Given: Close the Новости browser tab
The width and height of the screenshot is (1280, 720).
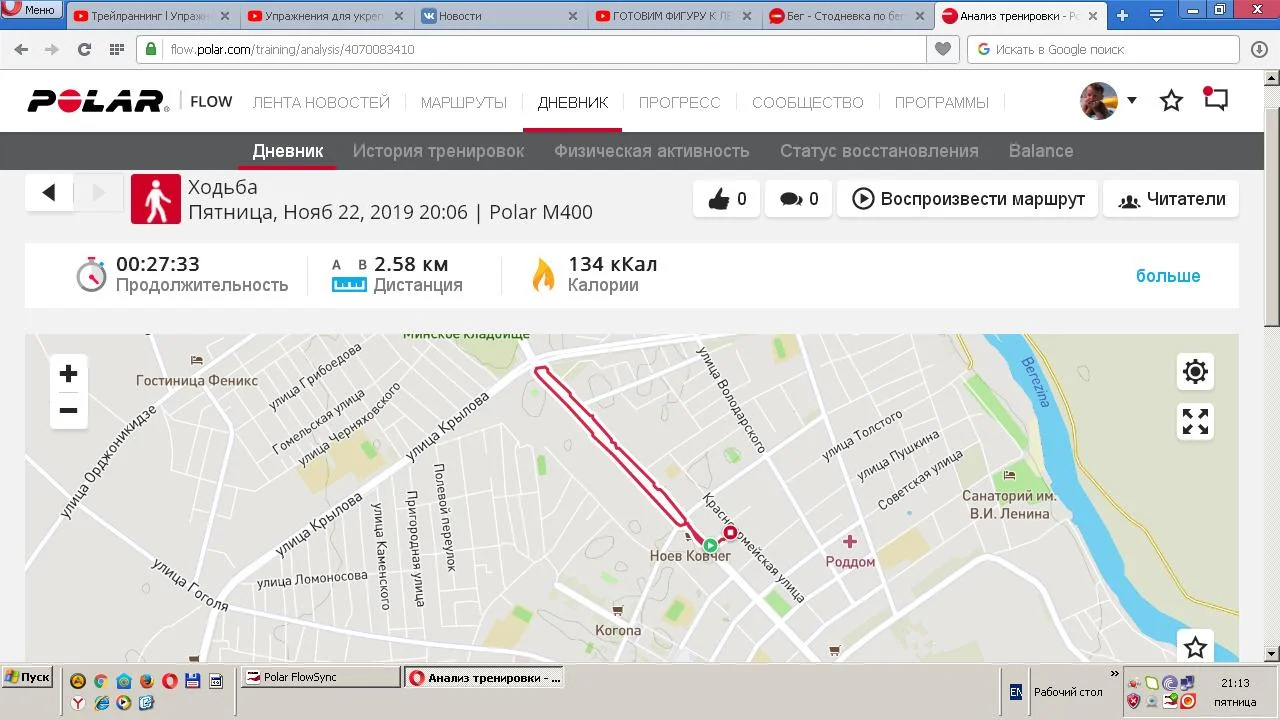Looking at the screenshot, I should (573, 16).
